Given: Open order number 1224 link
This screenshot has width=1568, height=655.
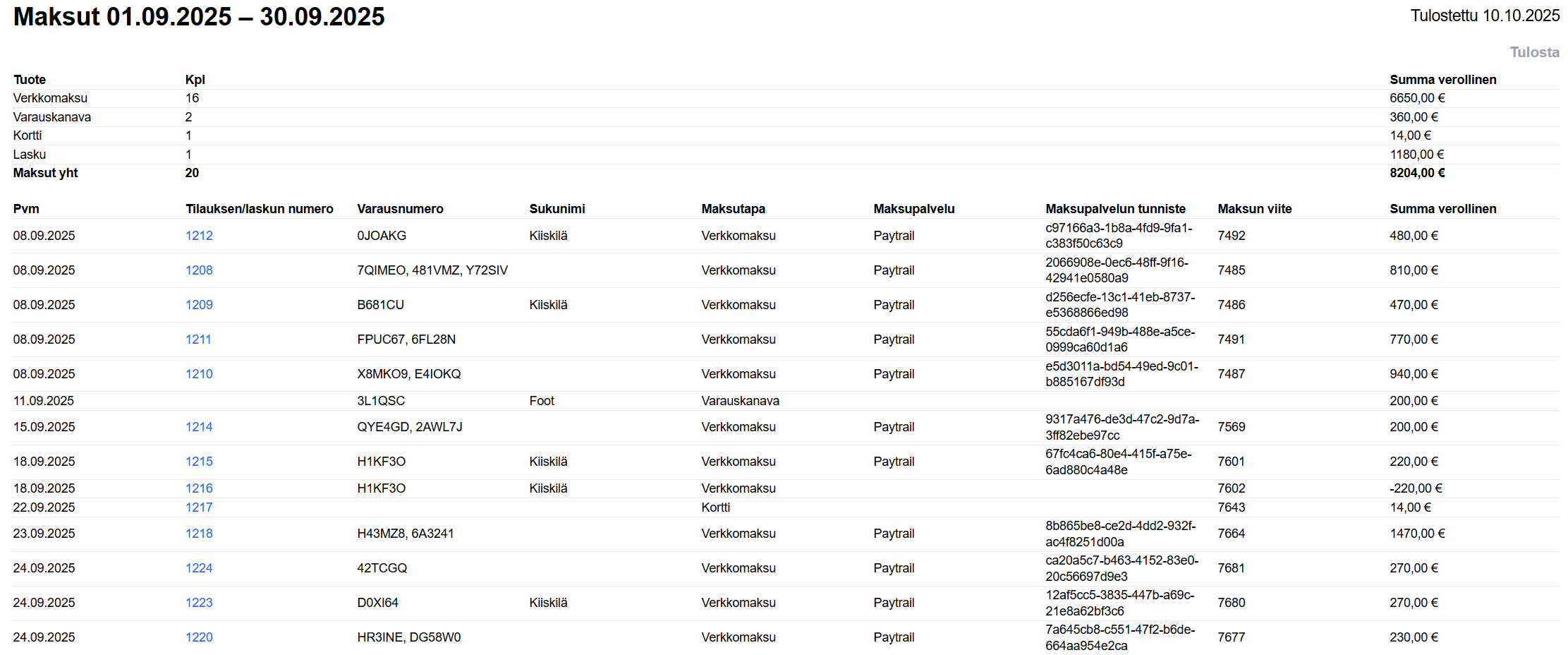Looking at the screenshot, I should [199, 568].
